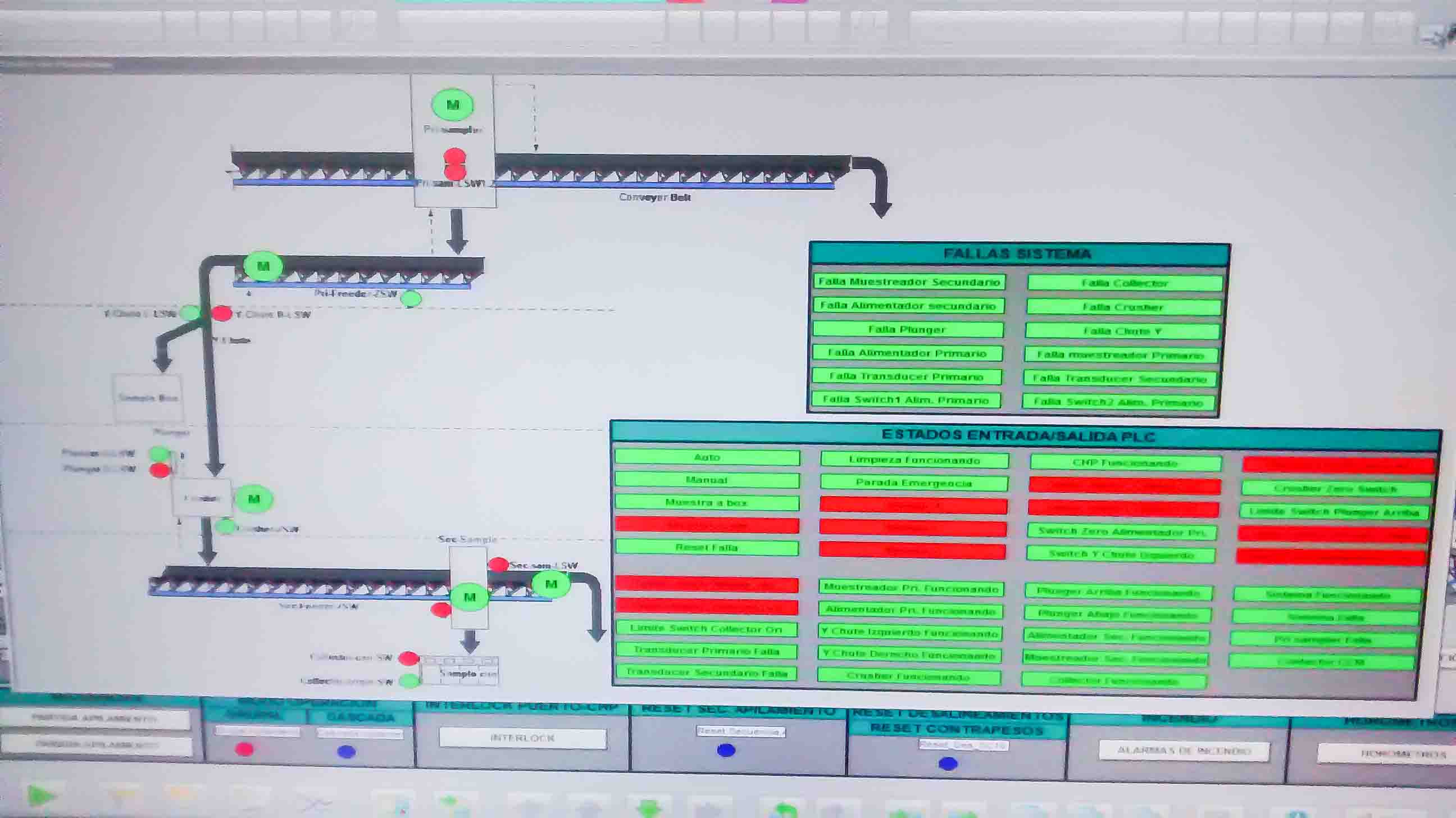Click the rightmost secondary feeder motor M icon
The height and width of the screenshot is (818, 1456).
(551, 584)
